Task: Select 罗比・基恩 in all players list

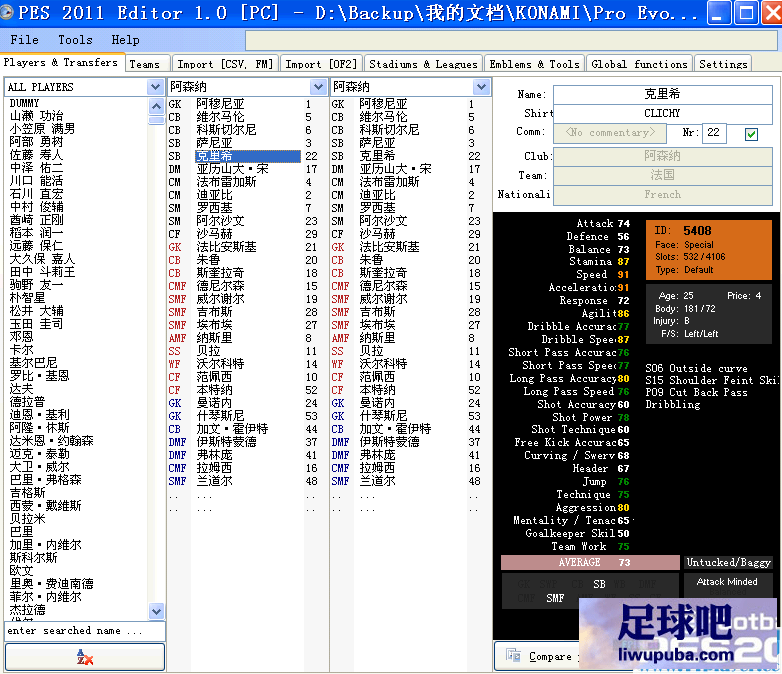Action: tap(39, 376)
